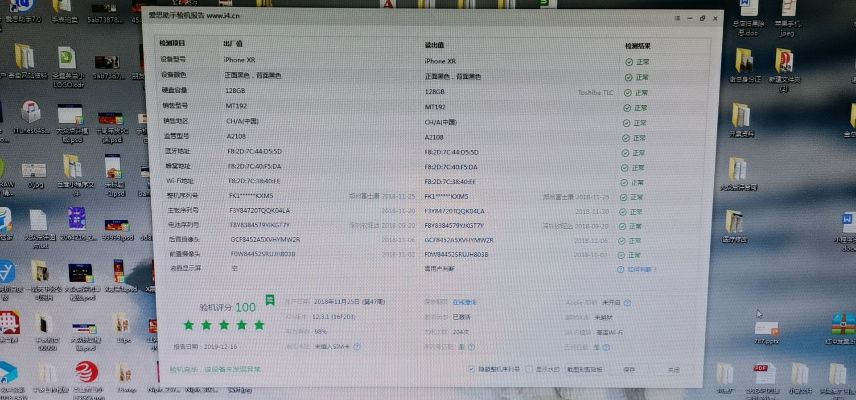Image resolution: width=856 pixels, height=400 pixels.
Task: Click the 截图到剪贴板 button
Action: coord(585,369)
